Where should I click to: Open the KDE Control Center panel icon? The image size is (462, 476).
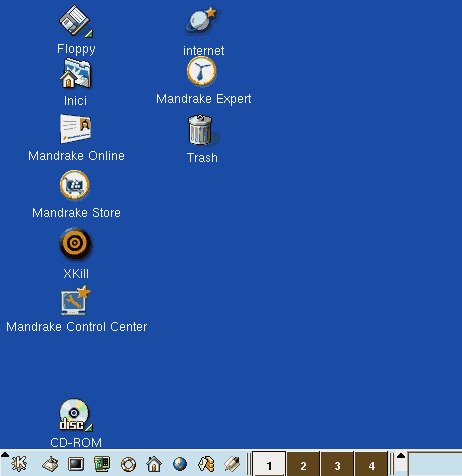(102, 464)
